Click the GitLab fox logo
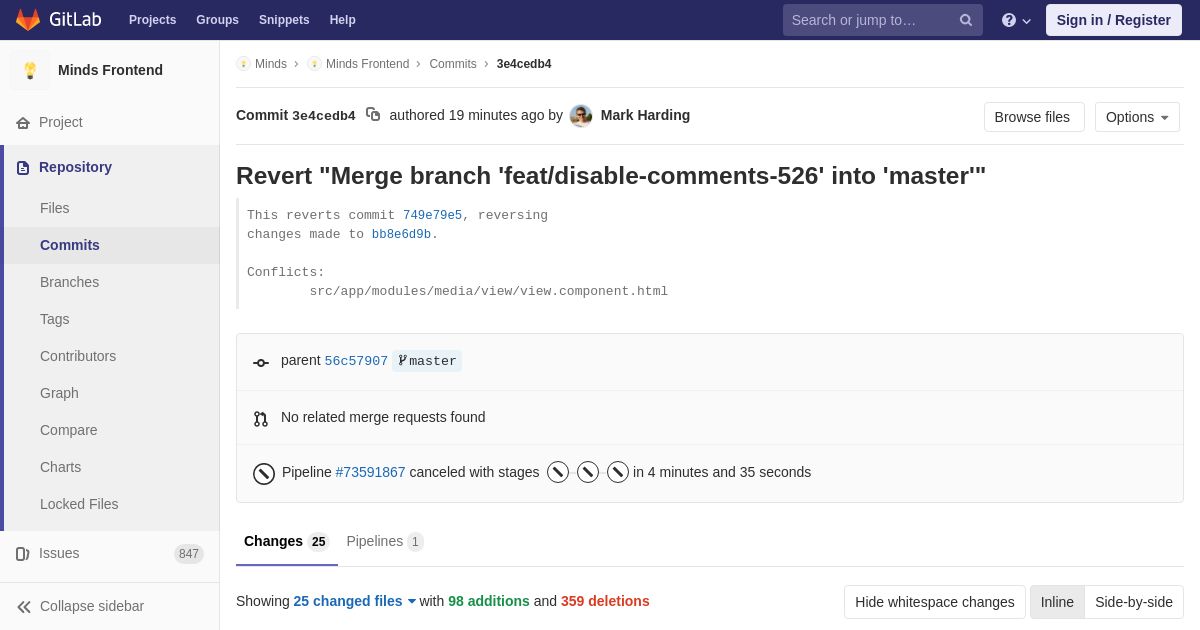 28,20
